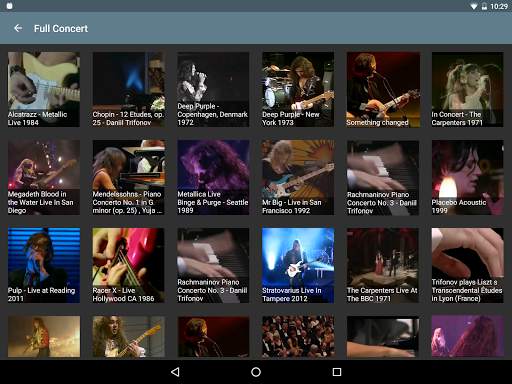Tap the notification icon in status bar

[x=10, y=6]
